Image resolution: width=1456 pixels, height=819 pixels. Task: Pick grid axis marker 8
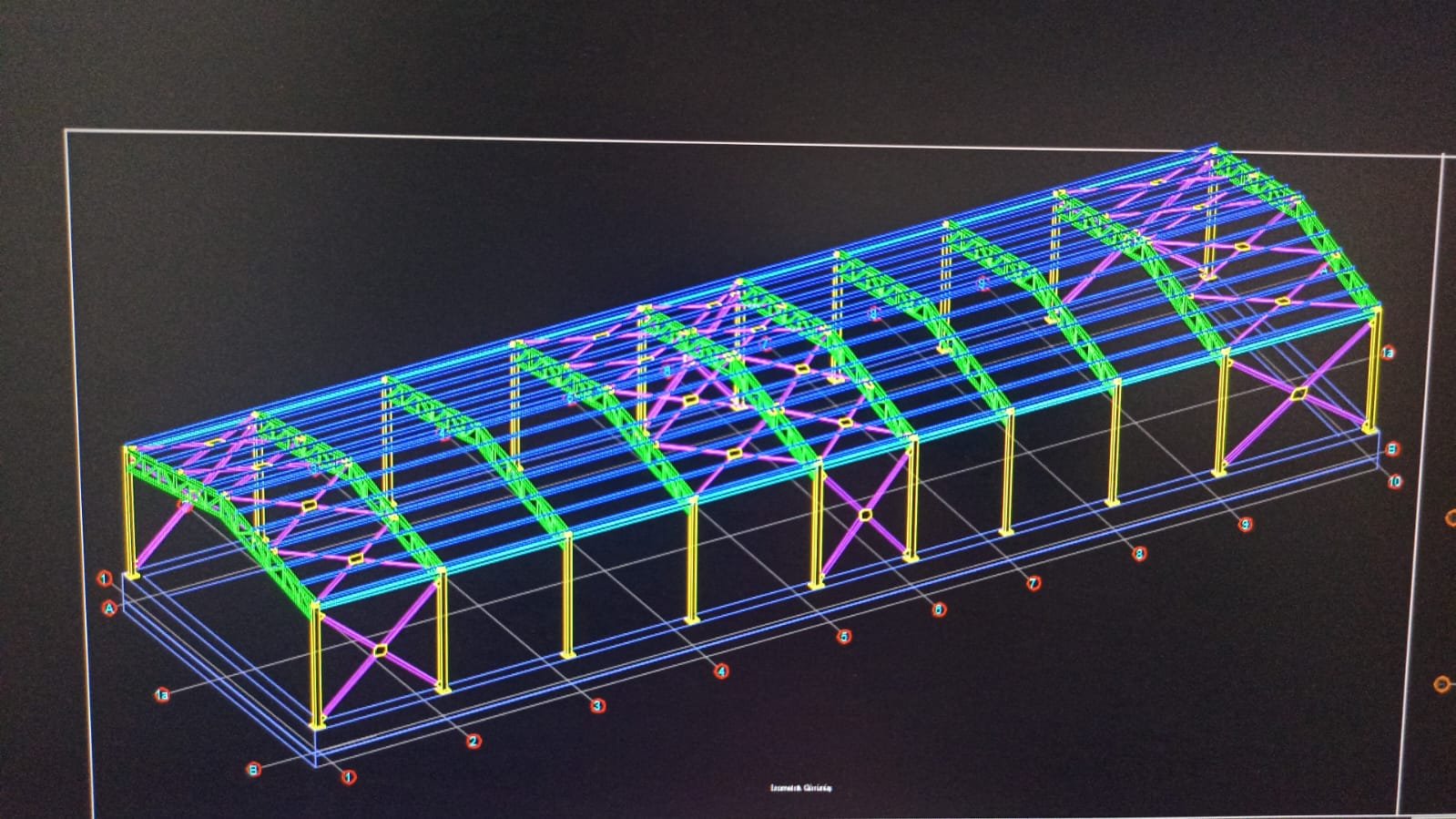[x=1139, y=553]
